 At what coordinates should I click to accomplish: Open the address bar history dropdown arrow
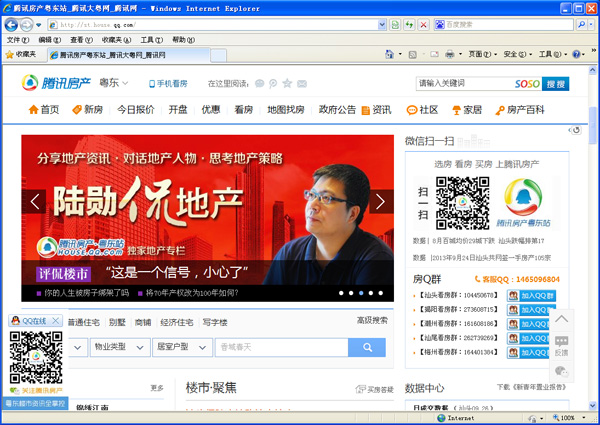click(x=382, y=25)
